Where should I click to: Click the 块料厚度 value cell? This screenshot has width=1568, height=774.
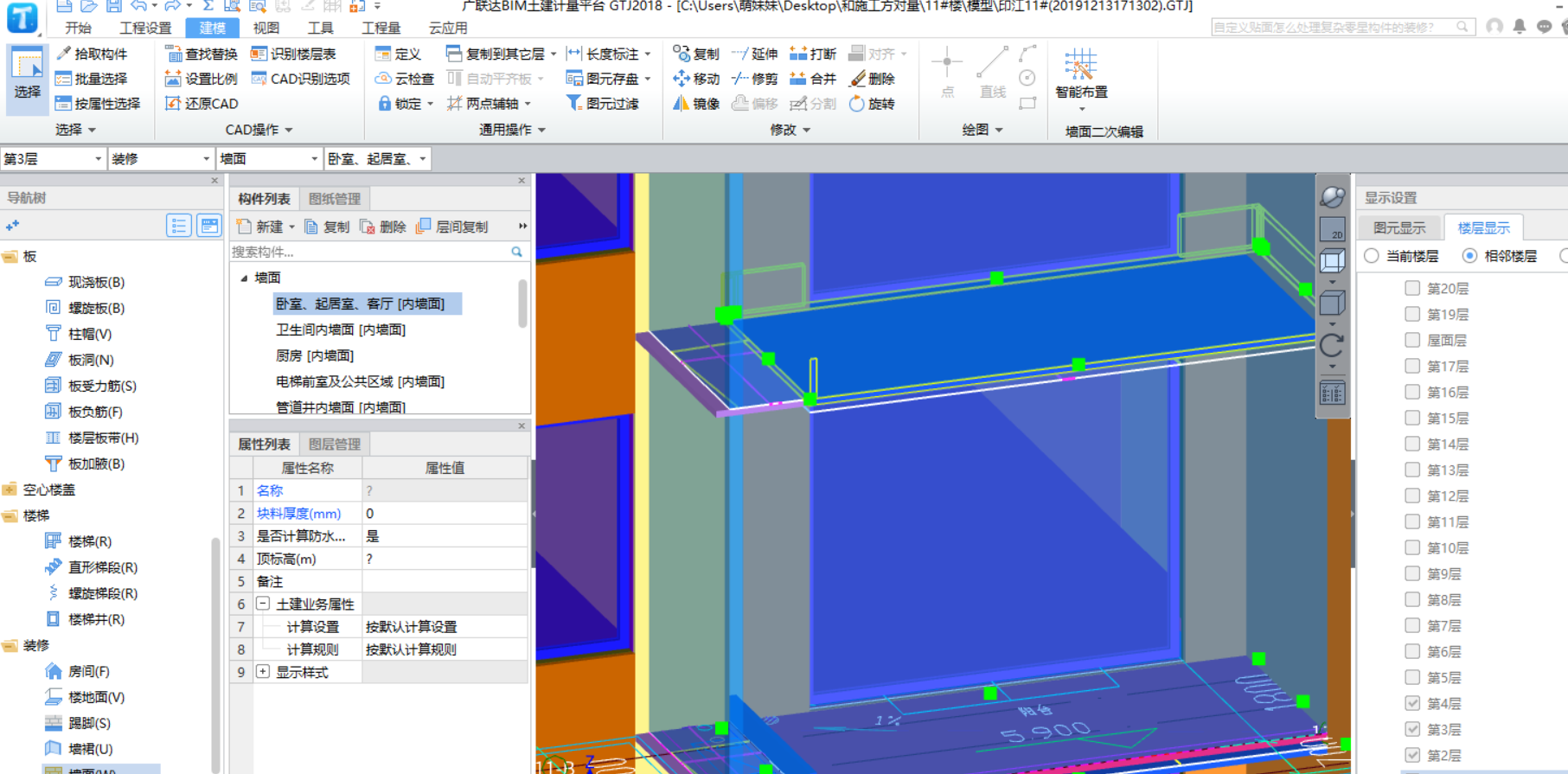tap(445, 513)
